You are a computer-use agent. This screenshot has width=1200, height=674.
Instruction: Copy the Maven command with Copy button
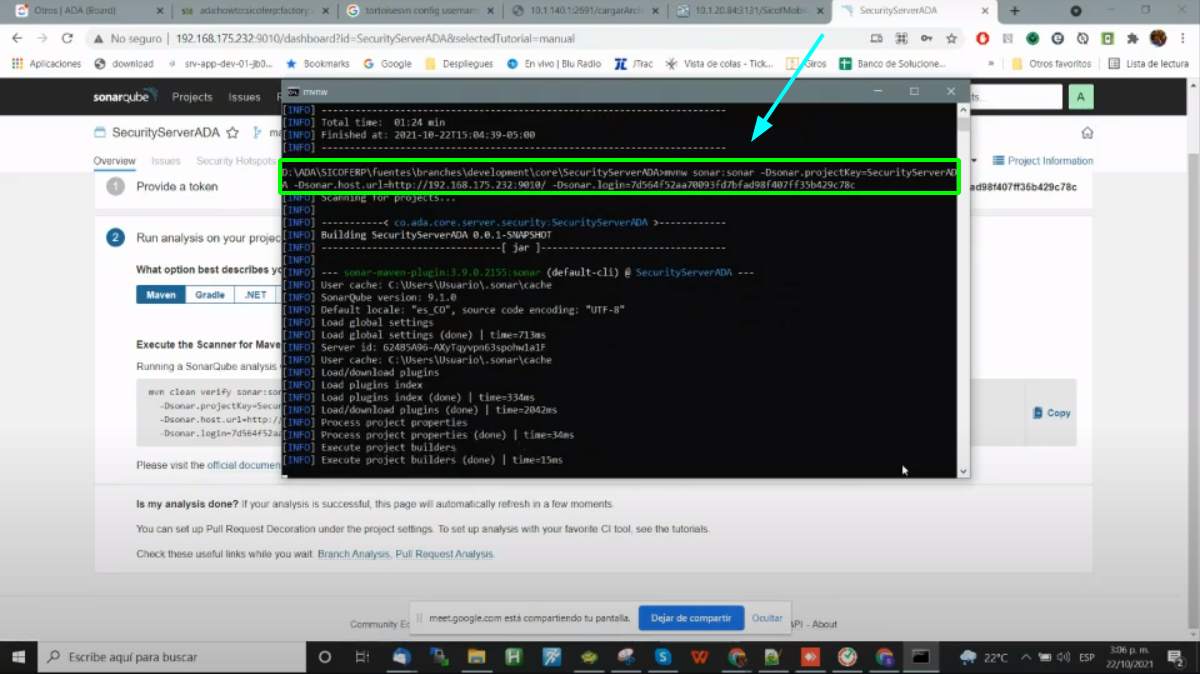1051,412
